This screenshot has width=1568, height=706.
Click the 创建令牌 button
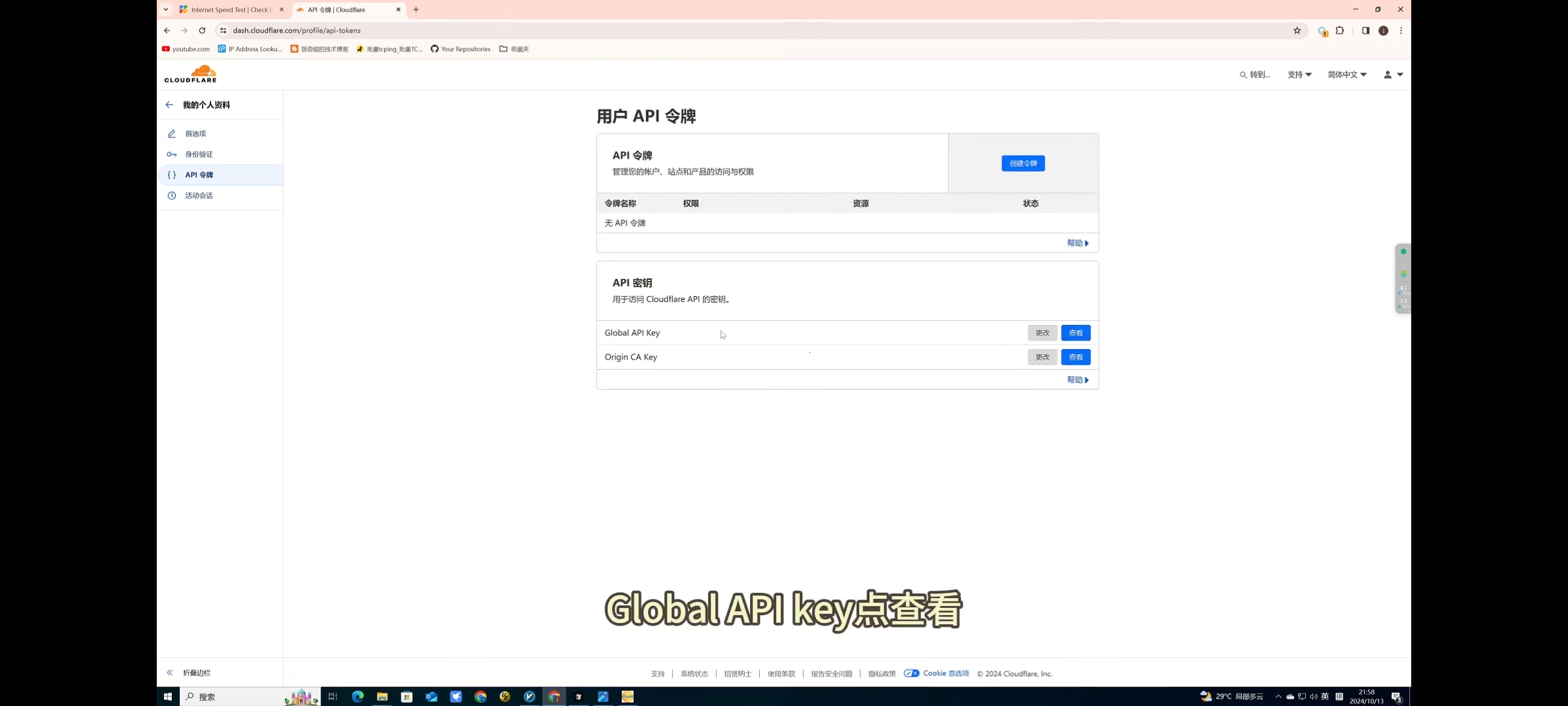(1022, 163)
